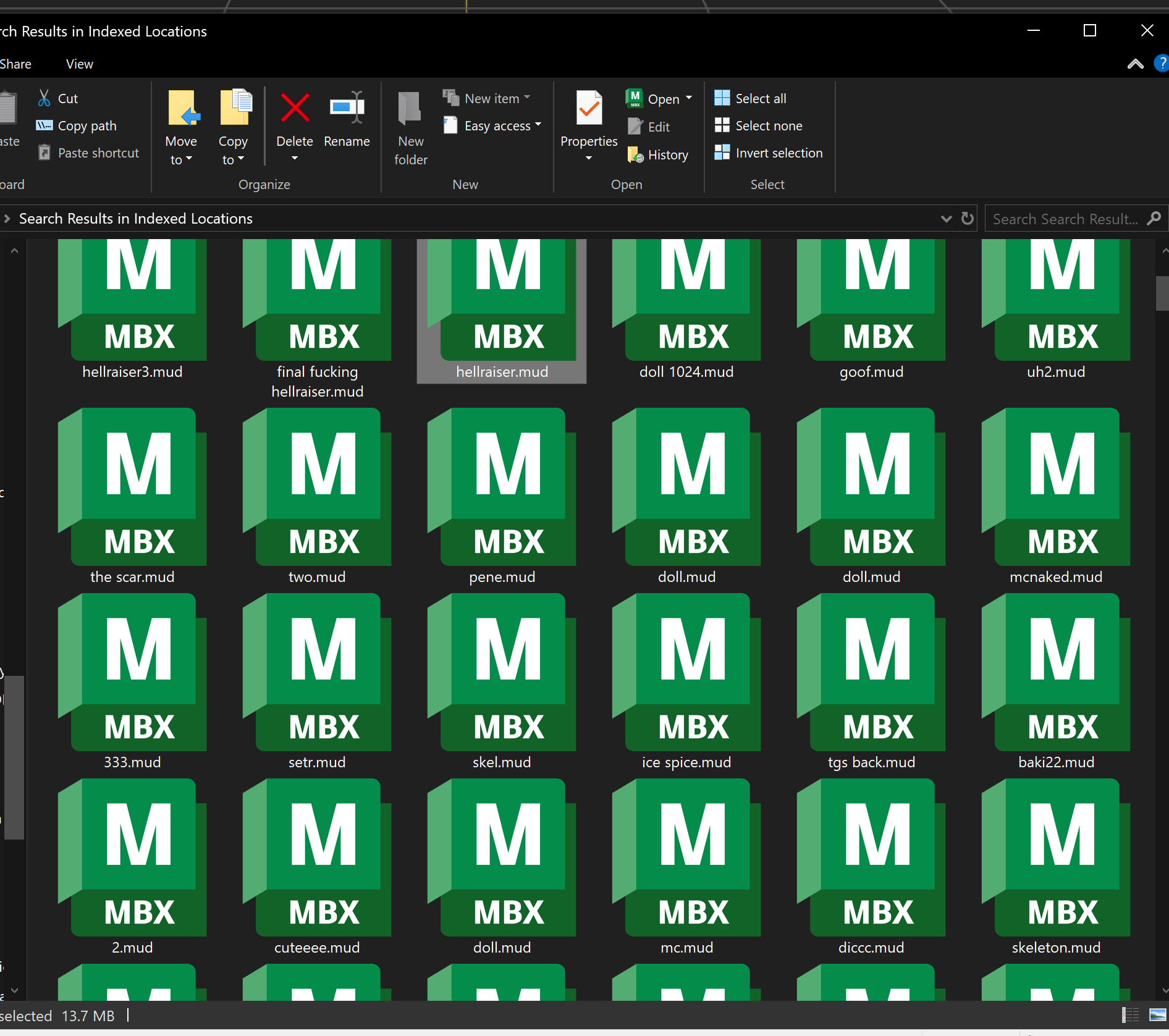
Task: Expand the Open dropdown arrow
Action: click(689, 98)
